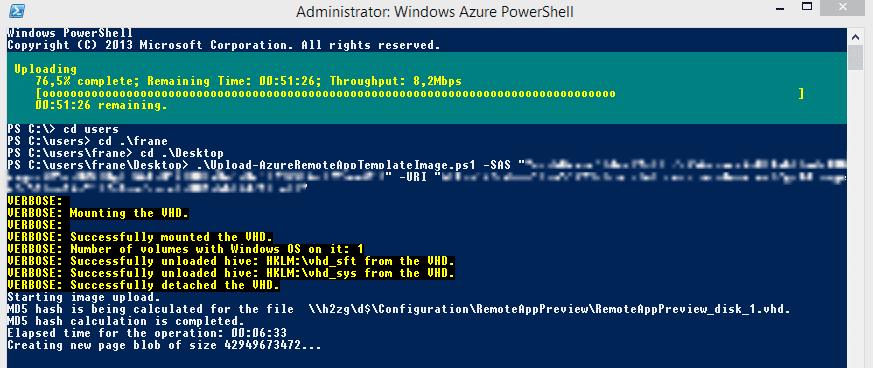Screen dimensions: 873x368
Task: Click the 'HKLM:\vhd_sft' unloaded hive line
Action: pos(231,261)
